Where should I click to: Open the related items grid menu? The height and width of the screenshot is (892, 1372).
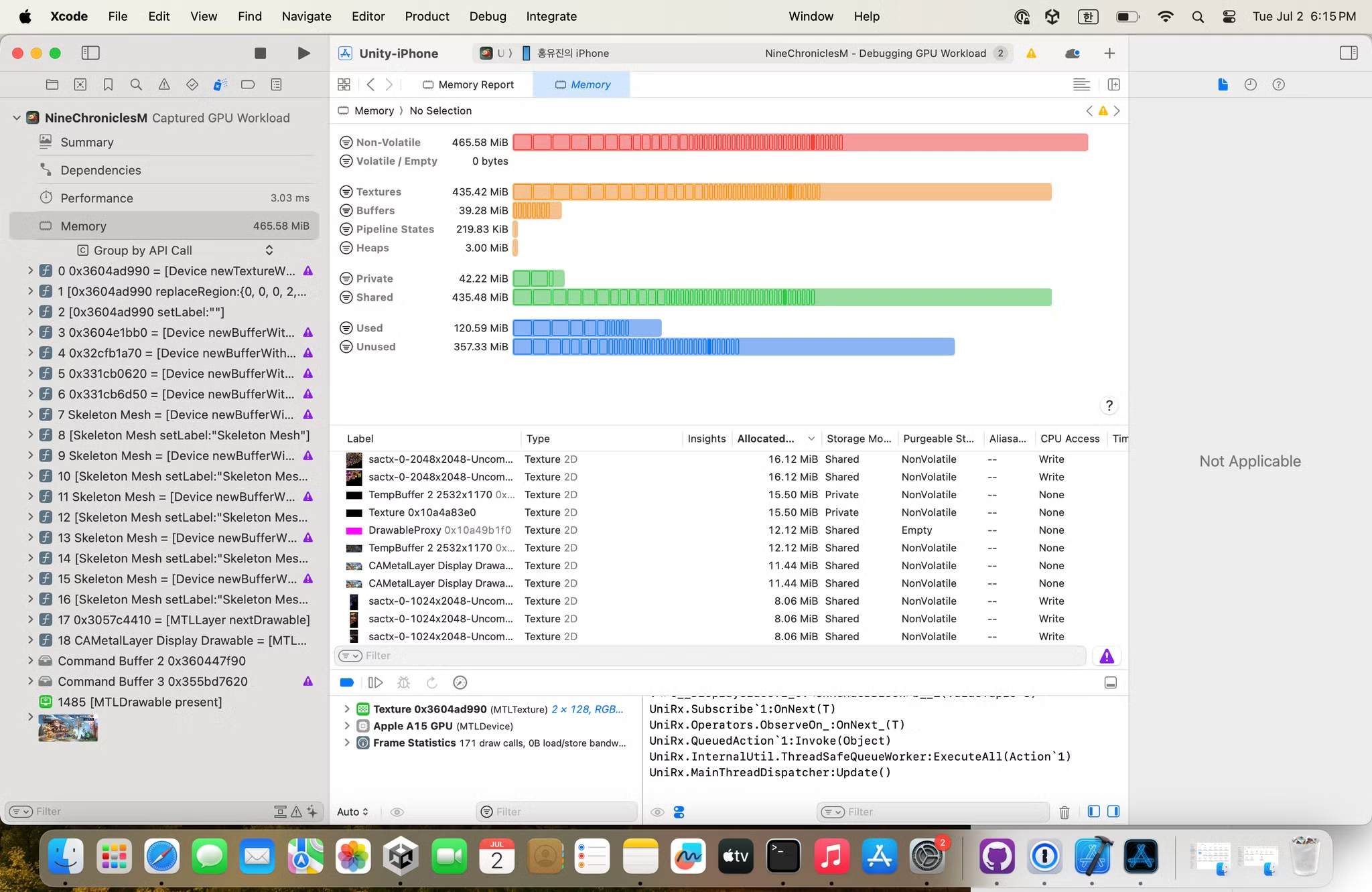[344, 84]
